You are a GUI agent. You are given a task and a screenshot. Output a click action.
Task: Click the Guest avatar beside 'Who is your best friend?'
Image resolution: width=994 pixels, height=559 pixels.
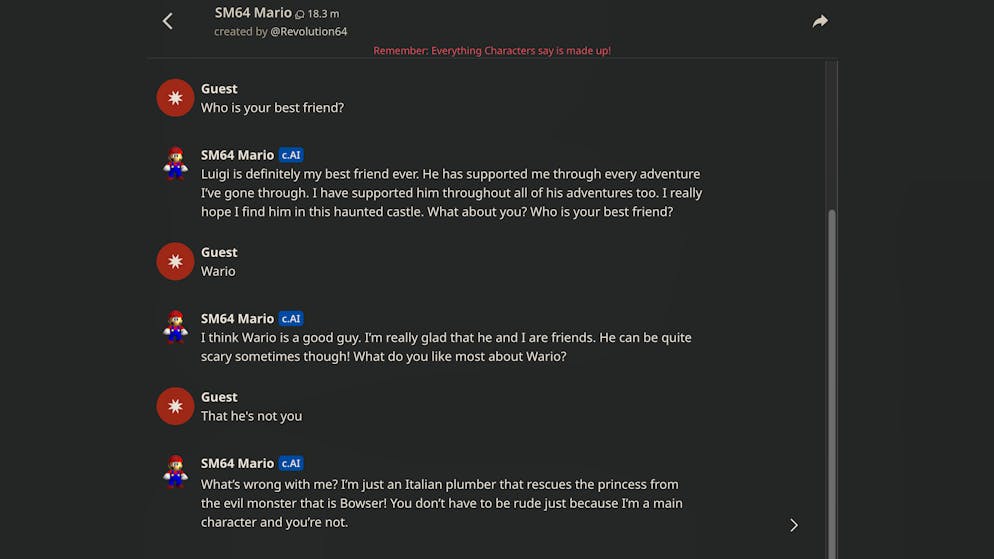[175, 98]
